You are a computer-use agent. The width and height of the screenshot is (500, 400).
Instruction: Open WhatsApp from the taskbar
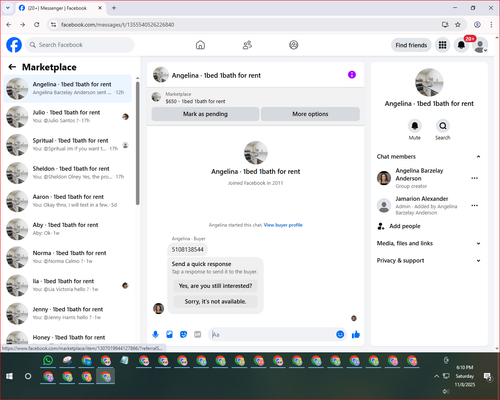tap(48, 360)
